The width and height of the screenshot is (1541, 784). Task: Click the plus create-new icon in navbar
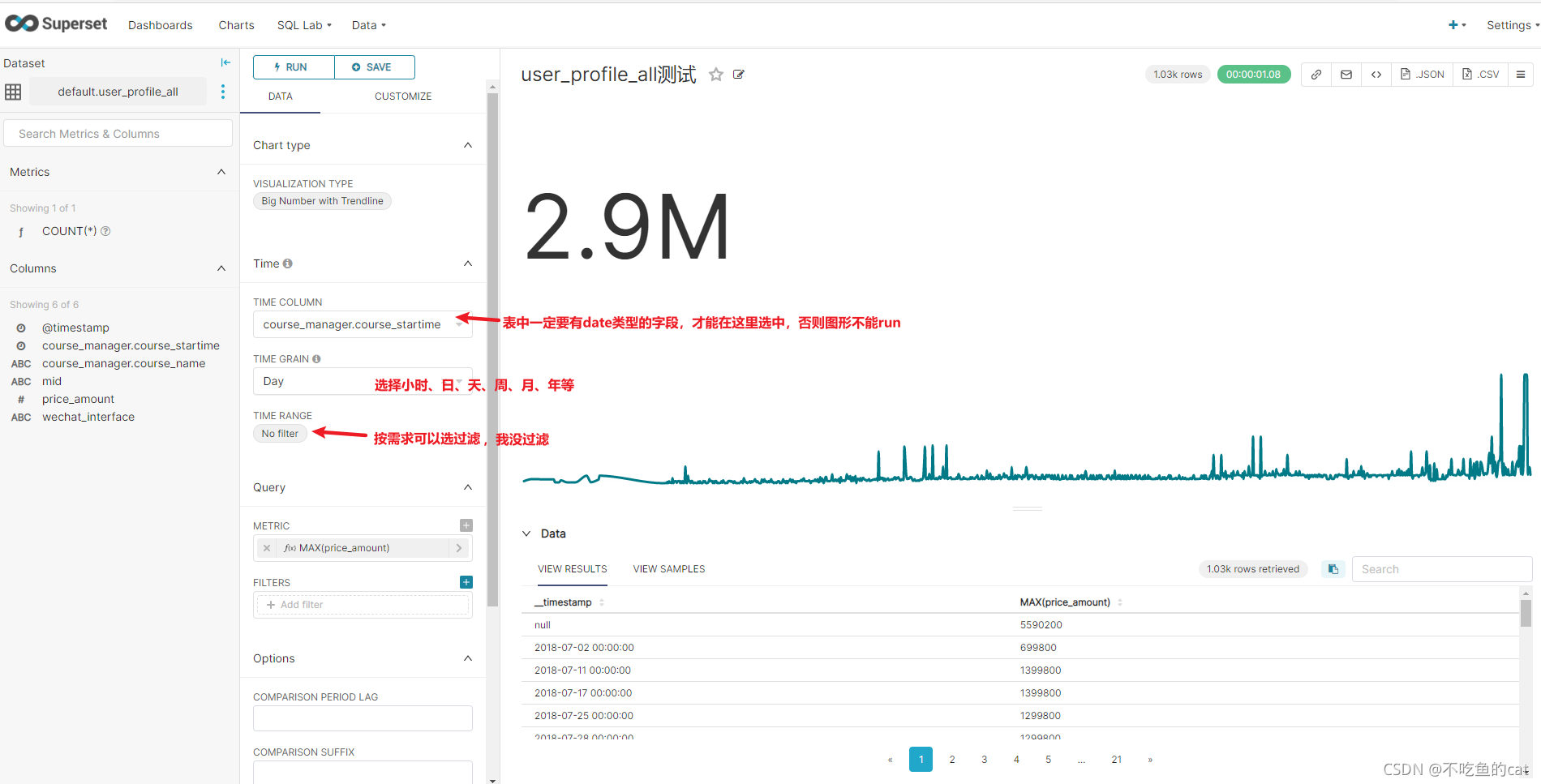coord(1457,25)
